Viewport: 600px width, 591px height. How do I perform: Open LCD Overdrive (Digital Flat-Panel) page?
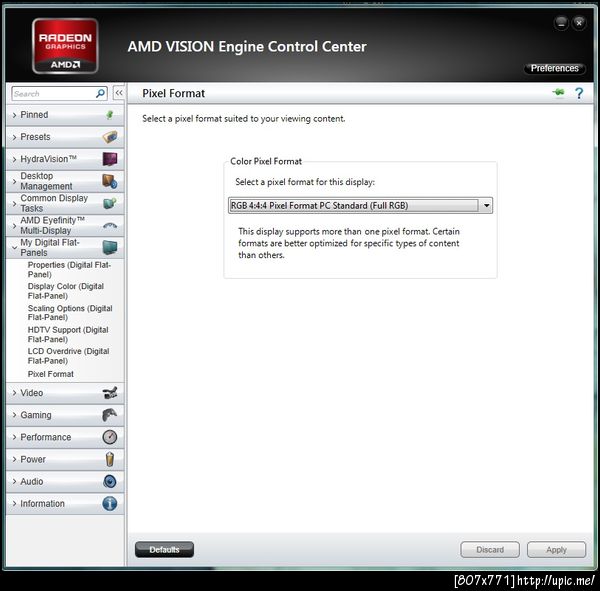click(68, 356)
